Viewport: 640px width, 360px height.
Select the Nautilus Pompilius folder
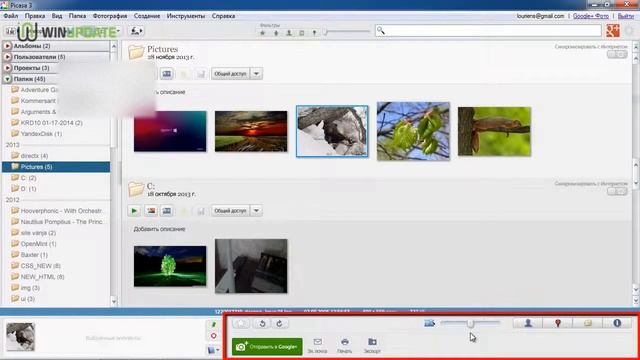coord(56,222)
